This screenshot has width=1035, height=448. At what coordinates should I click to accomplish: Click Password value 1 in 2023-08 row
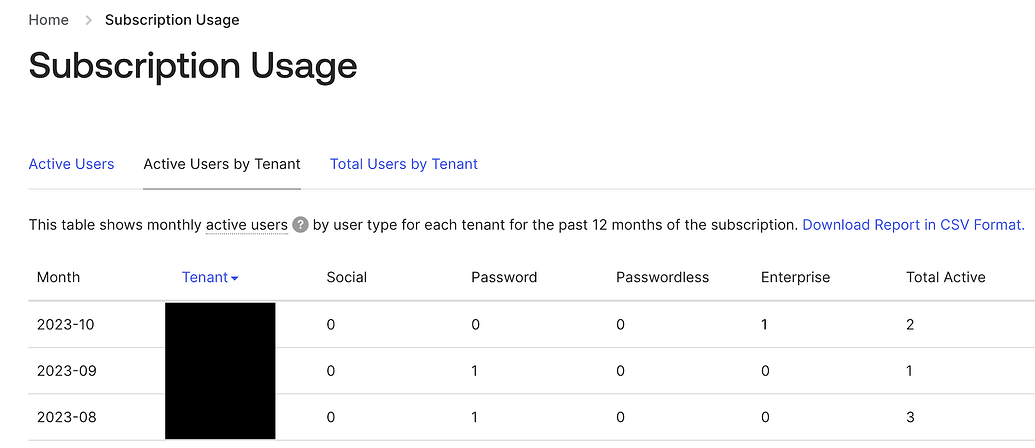pyautogui.click(x=475, y=417)
